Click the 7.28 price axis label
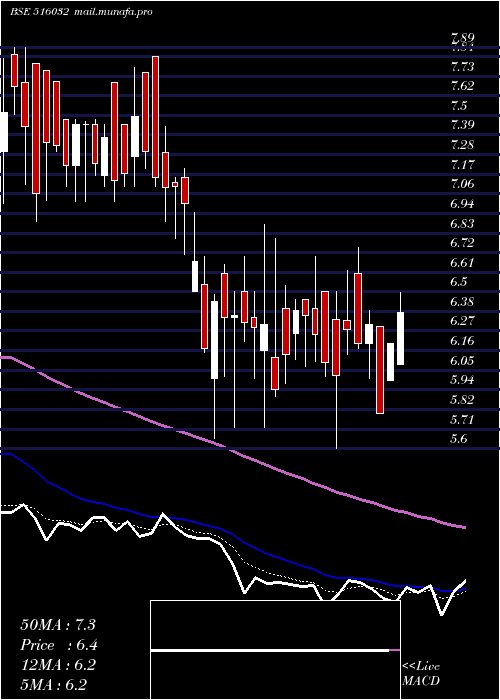This screenshot has width=500, height=700. click(x=462, y=145)
